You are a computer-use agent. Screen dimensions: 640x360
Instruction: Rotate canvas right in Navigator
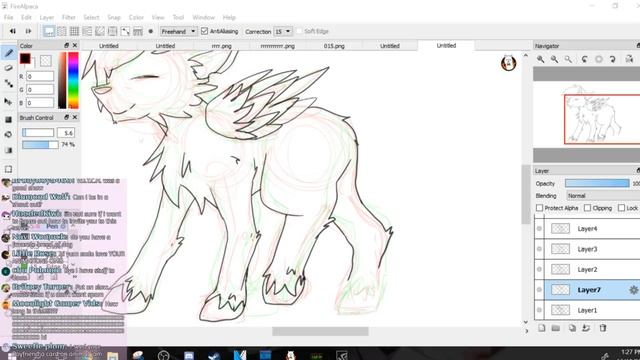click(613, 59)
